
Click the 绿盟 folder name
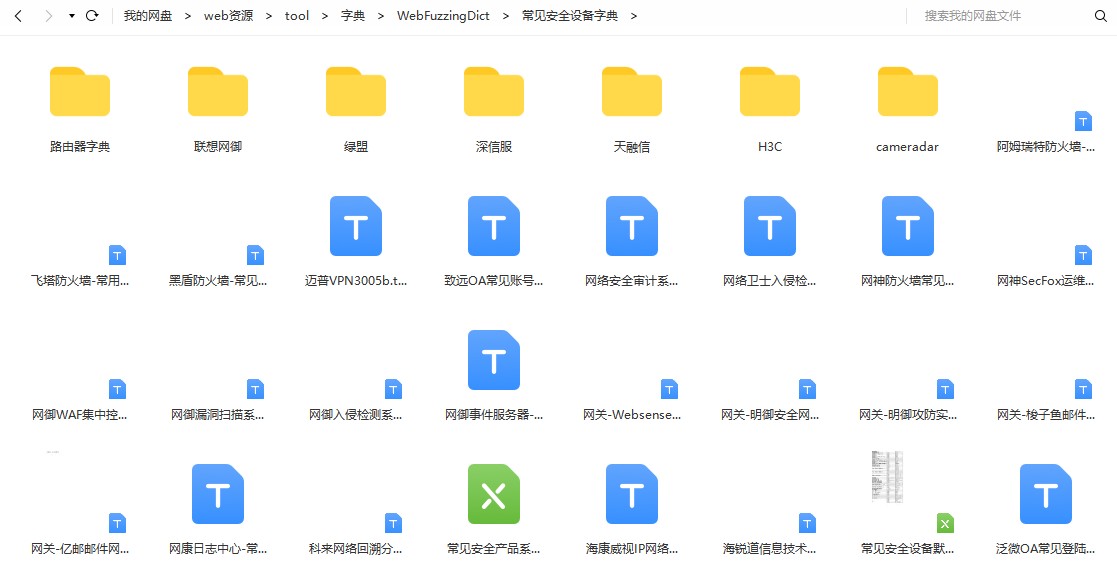pos(355,147)
